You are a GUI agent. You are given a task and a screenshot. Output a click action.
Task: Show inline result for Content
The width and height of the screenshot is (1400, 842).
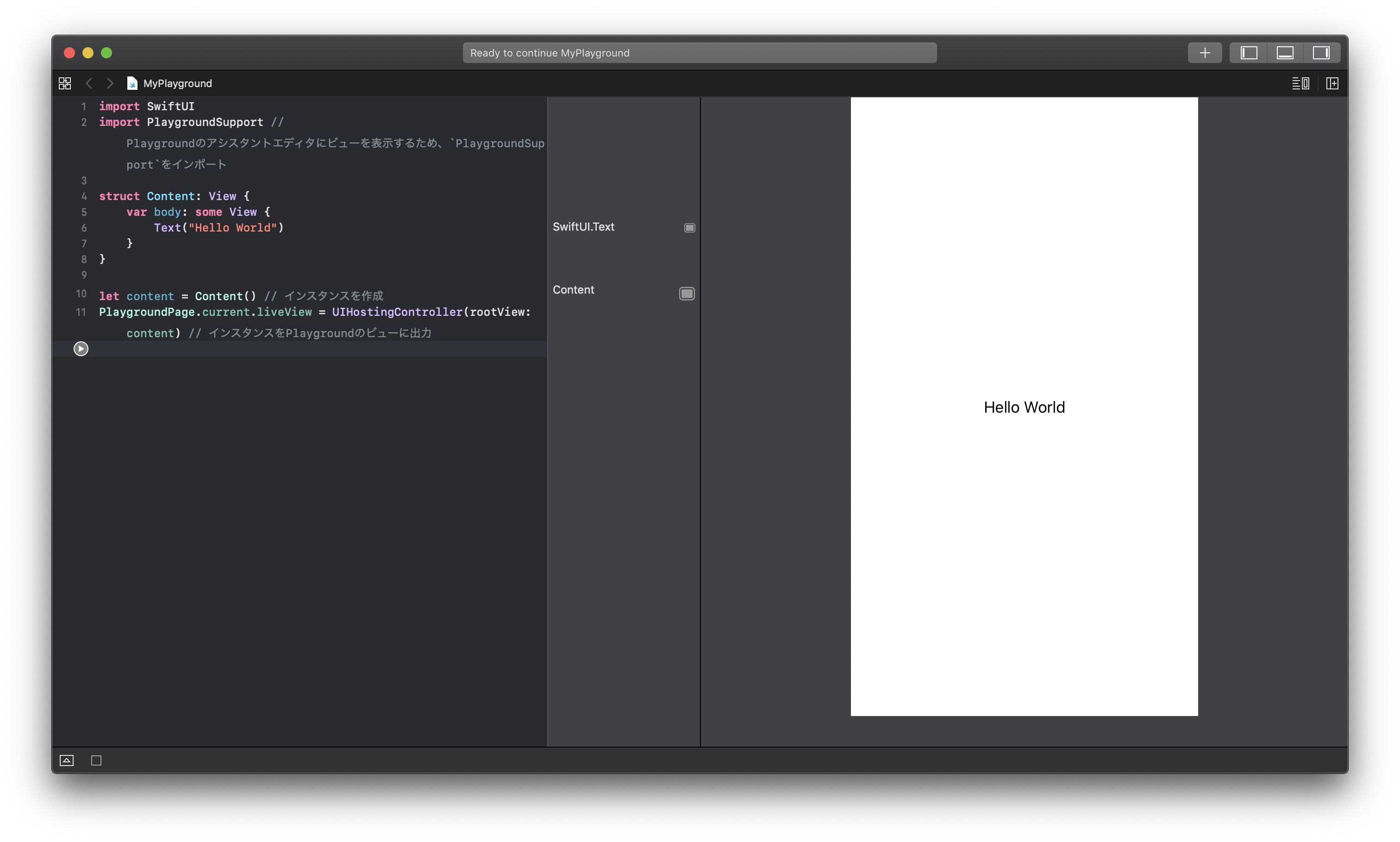pyautogui.click(x=687, y=293)
